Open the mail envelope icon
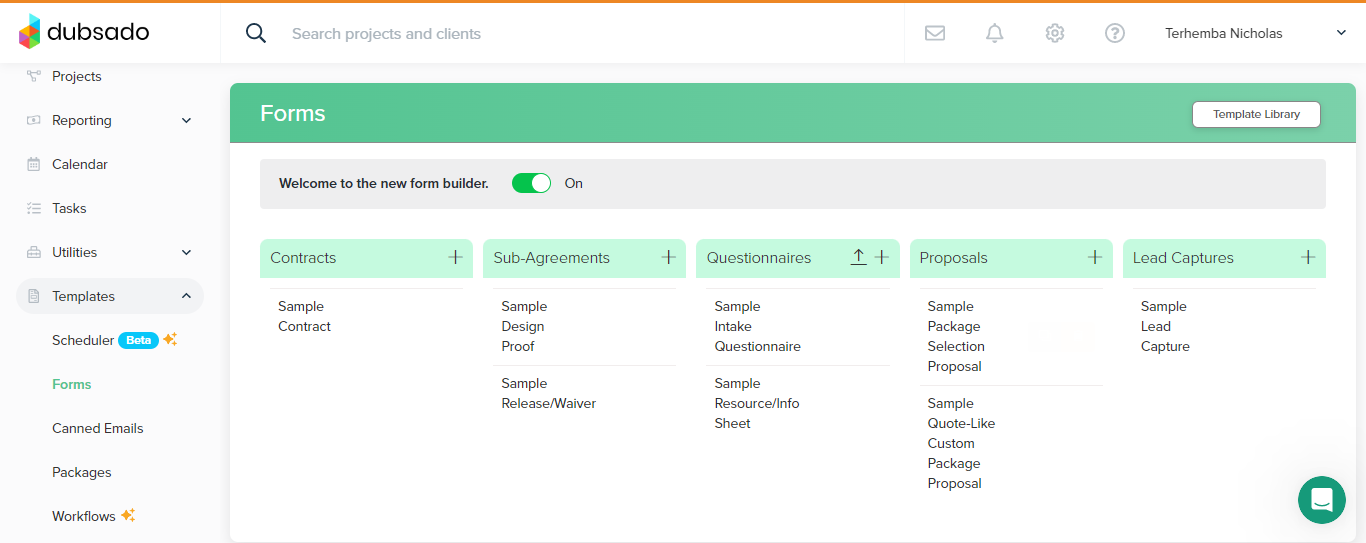 coord(935,33)
